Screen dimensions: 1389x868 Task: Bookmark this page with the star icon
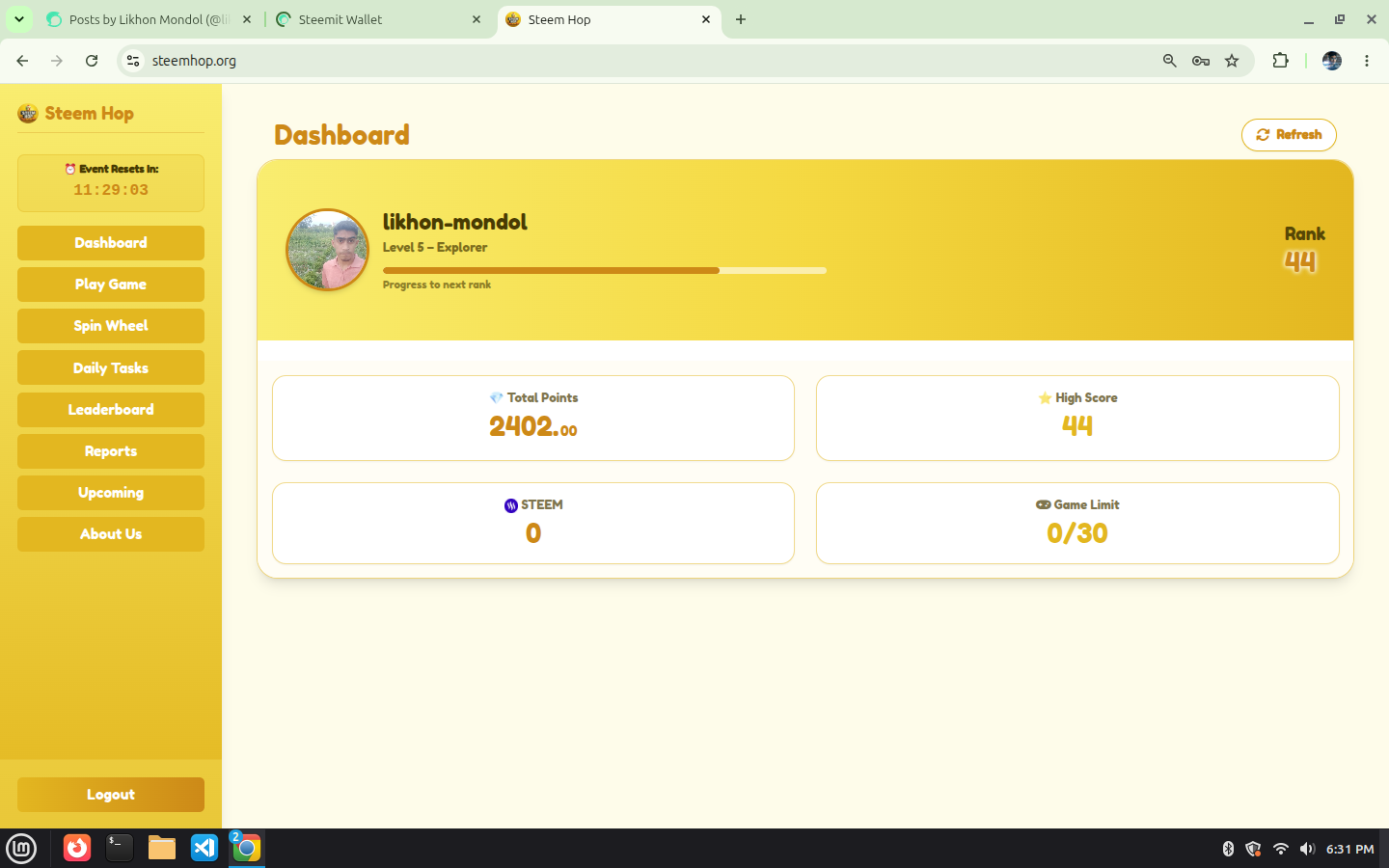click(x=1232, y=61)
